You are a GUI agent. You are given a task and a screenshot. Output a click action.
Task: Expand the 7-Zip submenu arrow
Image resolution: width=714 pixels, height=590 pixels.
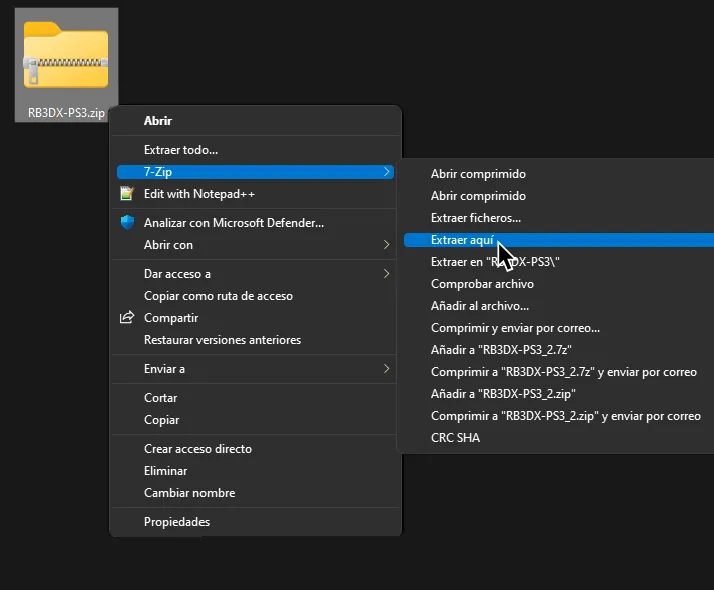click(386, 172)
